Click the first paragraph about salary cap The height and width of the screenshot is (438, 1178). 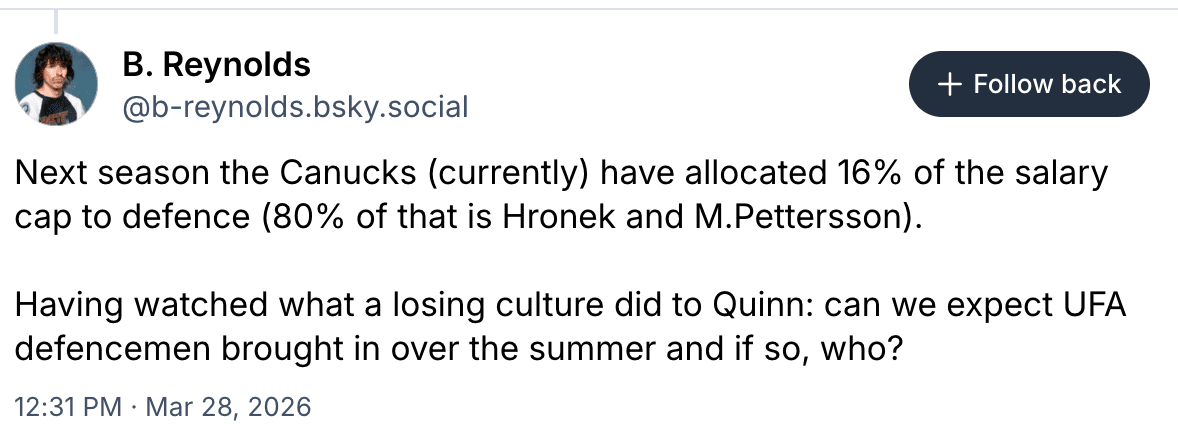[560, 195]
